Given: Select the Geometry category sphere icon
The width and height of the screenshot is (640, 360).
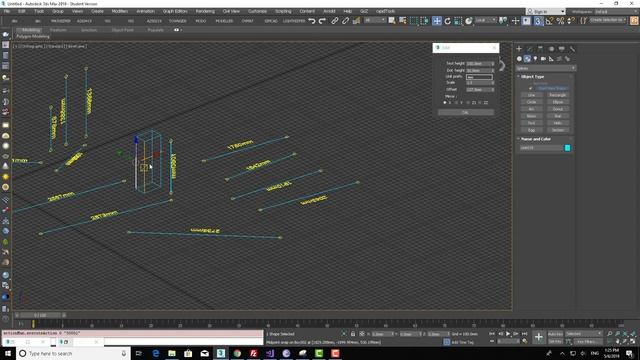Looking at the screenshot, I should (x=519, y=59).
